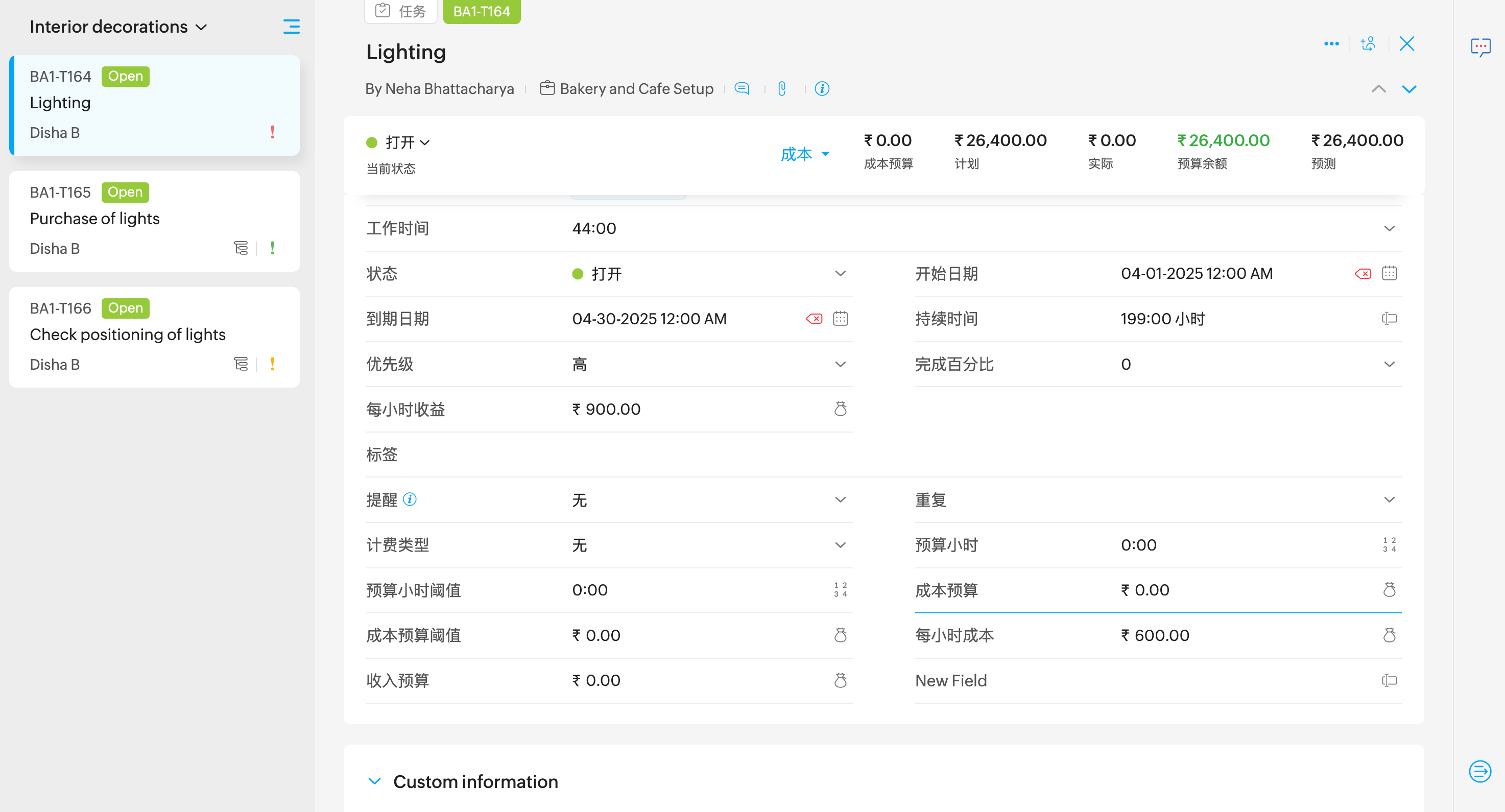Open the calendar picker for due date
1505x812 pixels.
coord(840,319)
